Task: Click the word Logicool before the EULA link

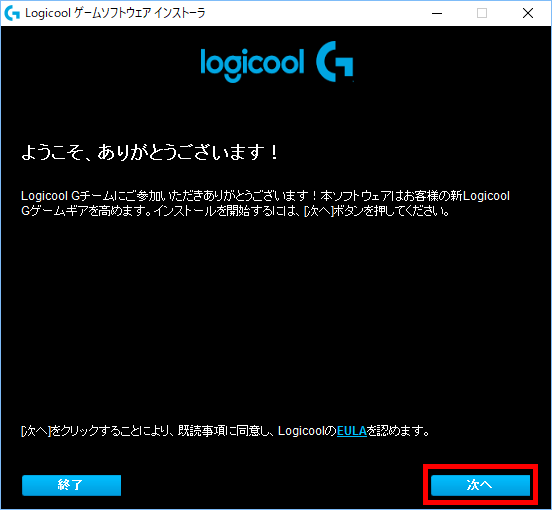Action: (303, 431)
